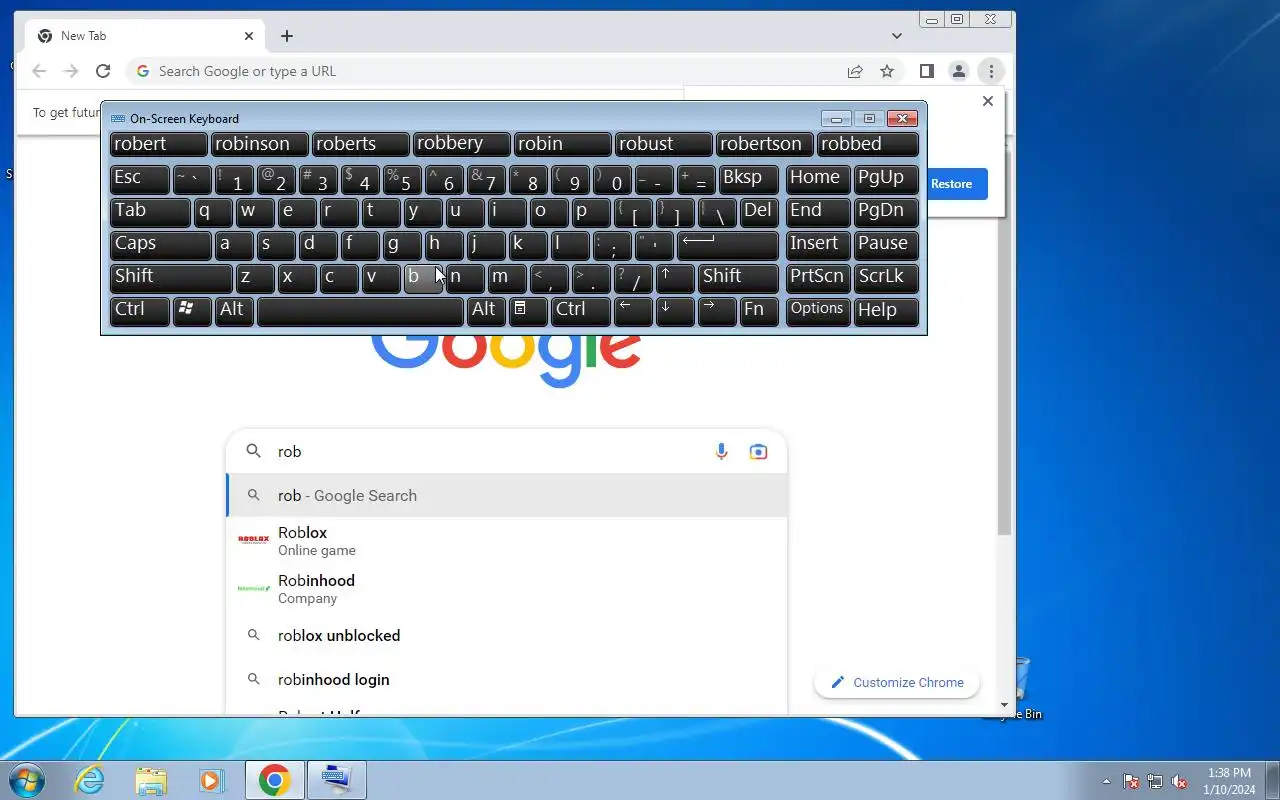Toggle left Shift key on keyboard

[171, 277]
